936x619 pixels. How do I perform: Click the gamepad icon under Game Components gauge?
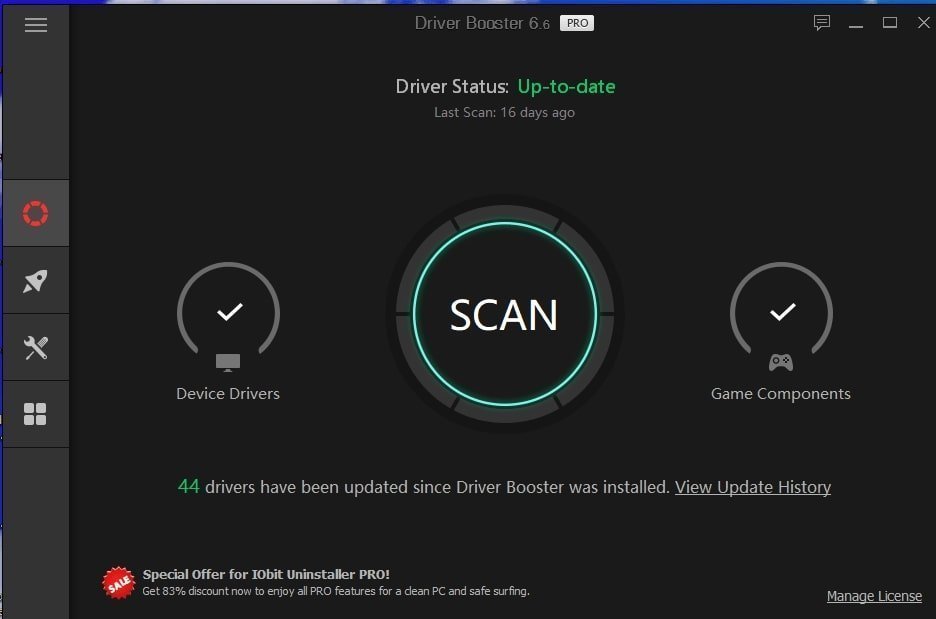point(780,362)
